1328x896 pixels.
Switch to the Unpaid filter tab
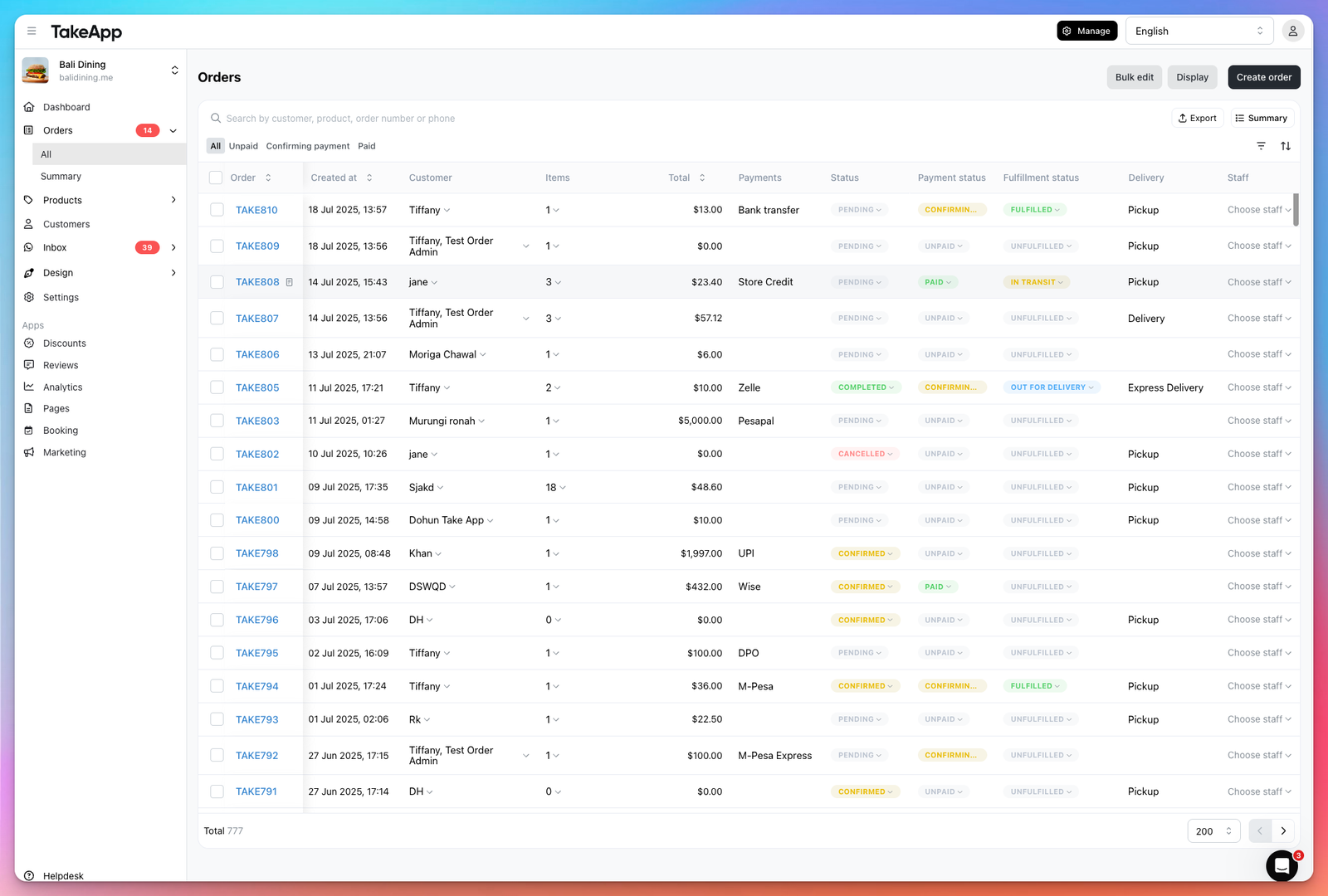(x=243, y=146)
